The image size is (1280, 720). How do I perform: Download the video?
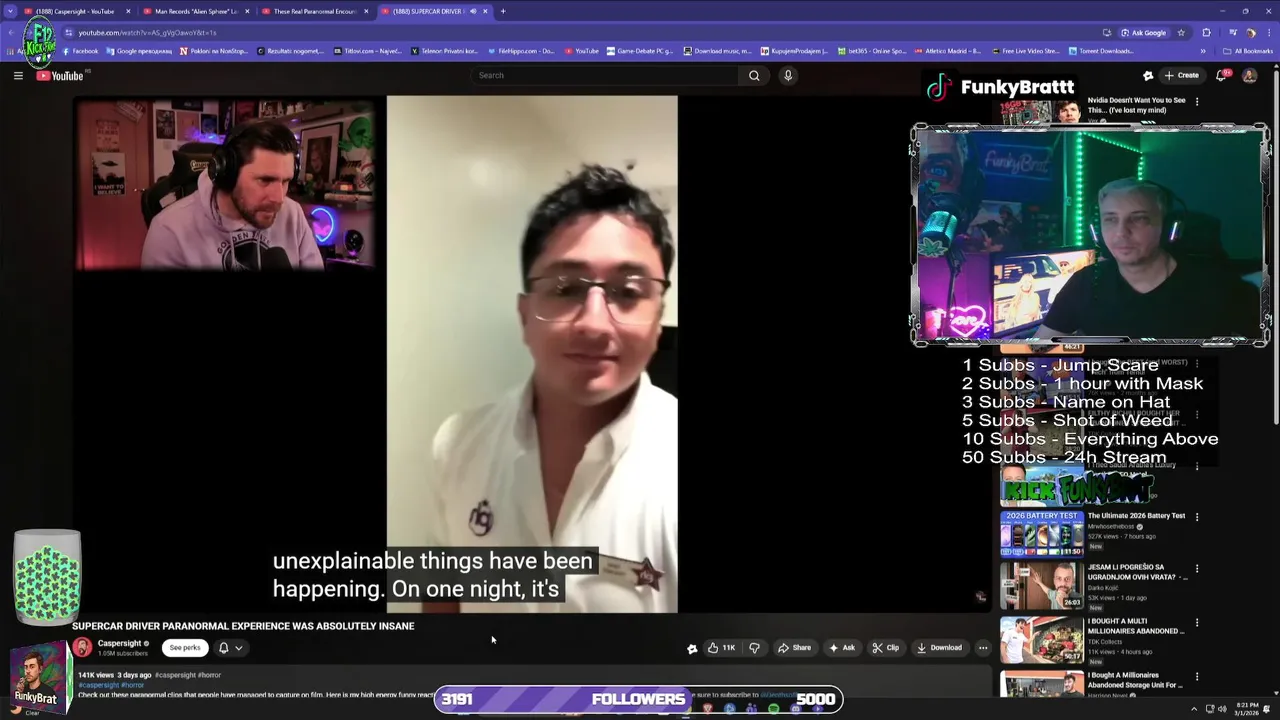pos(939,648)
